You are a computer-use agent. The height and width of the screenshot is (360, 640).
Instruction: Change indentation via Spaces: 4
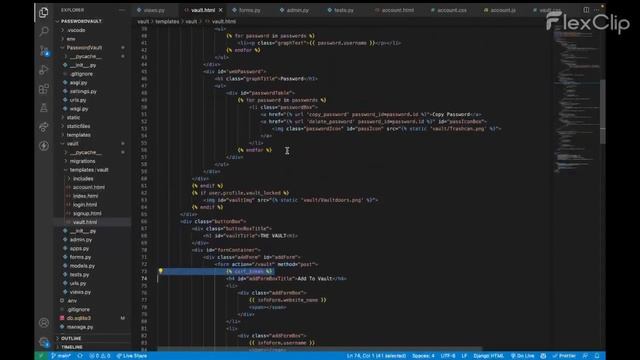(x=423, y=356)
